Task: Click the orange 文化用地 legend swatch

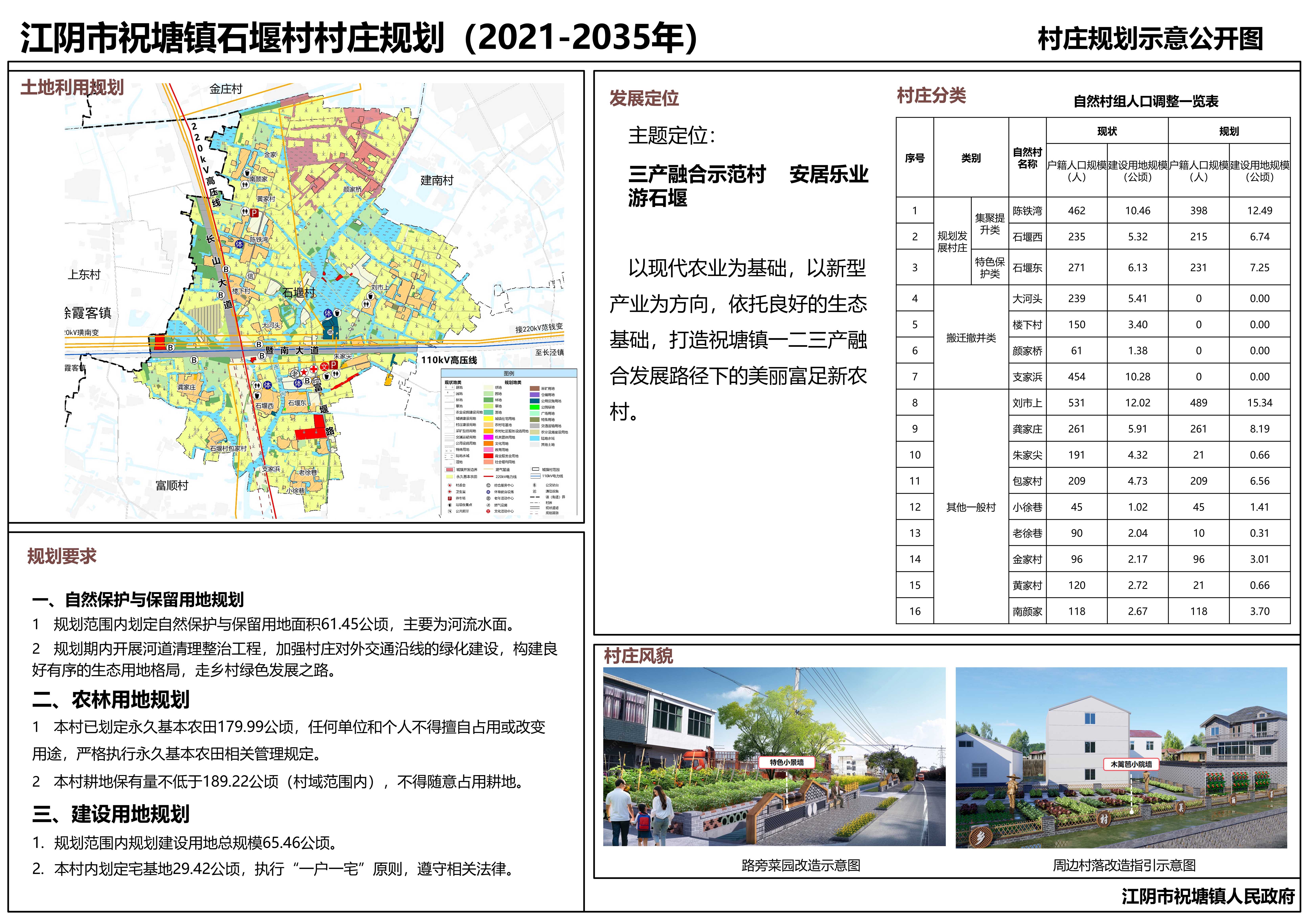Action: 488,443
